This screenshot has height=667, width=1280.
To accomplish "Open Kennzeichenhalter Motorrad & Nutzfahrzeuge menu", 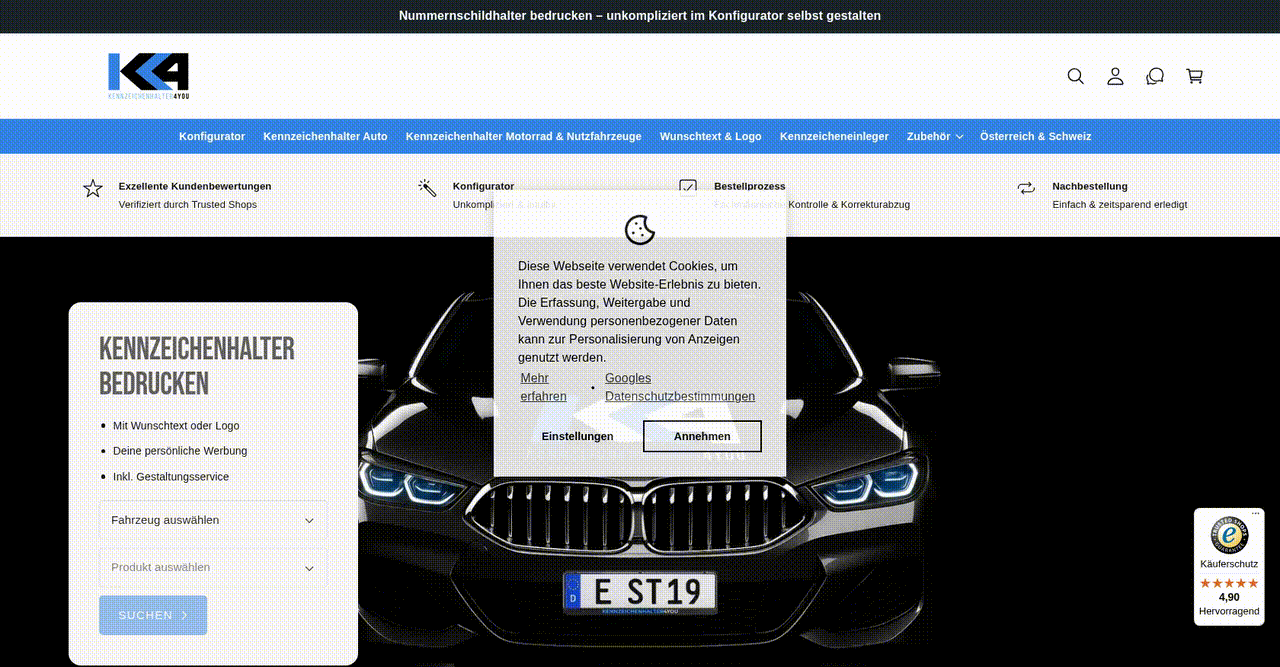I will coord(523,136).
